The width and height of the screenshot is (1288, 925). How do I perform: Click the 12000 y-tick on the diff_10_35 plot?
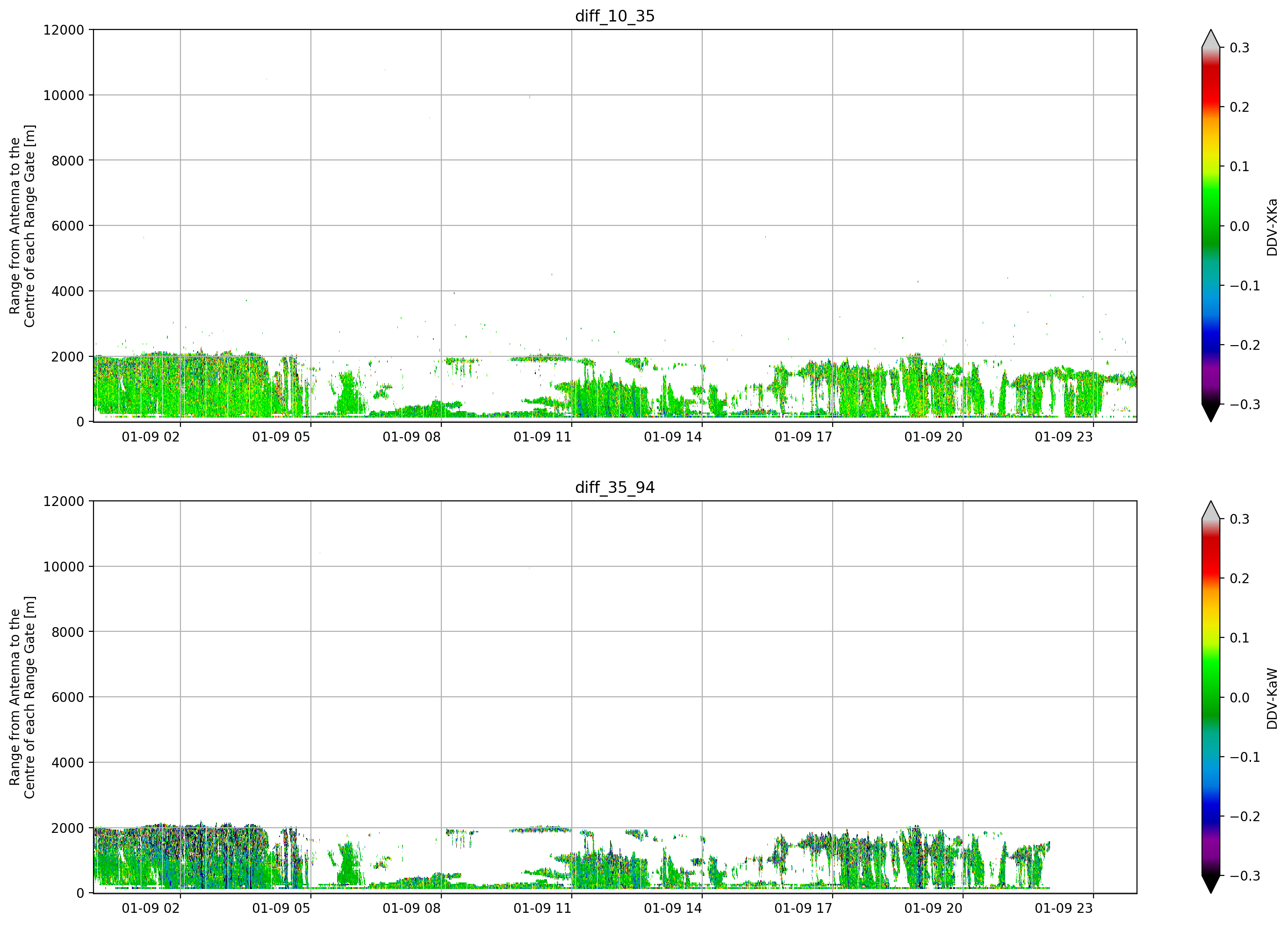pos(64,30)
